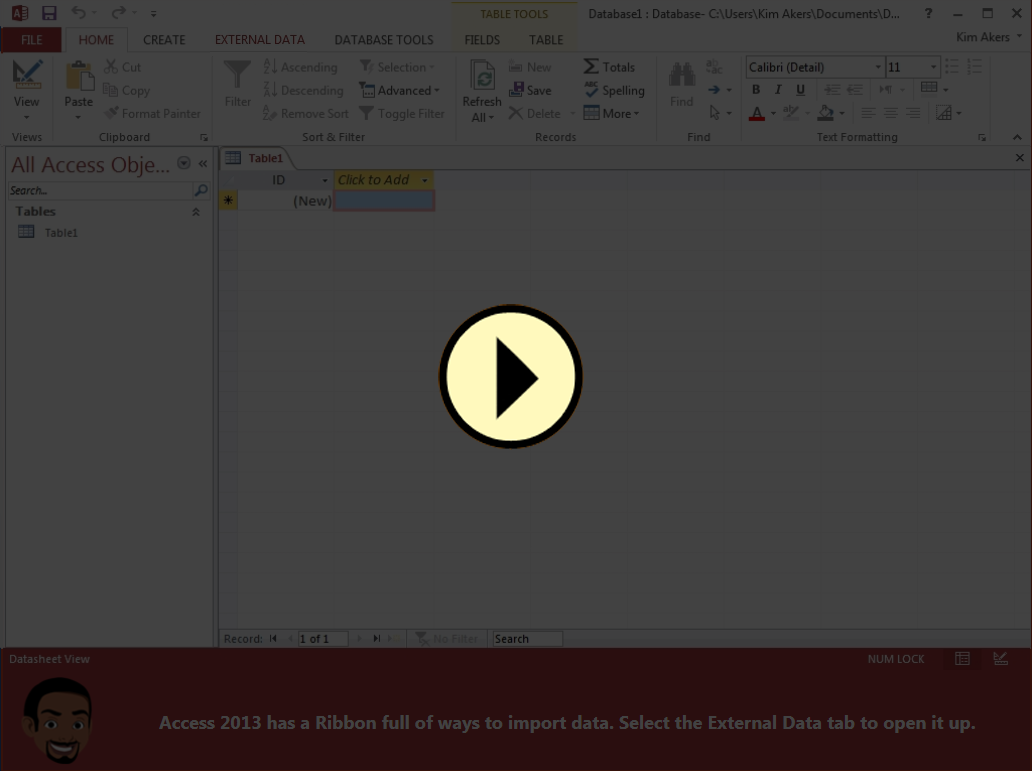
Task: Play the tutorial video
Action: tap(511, 377)
